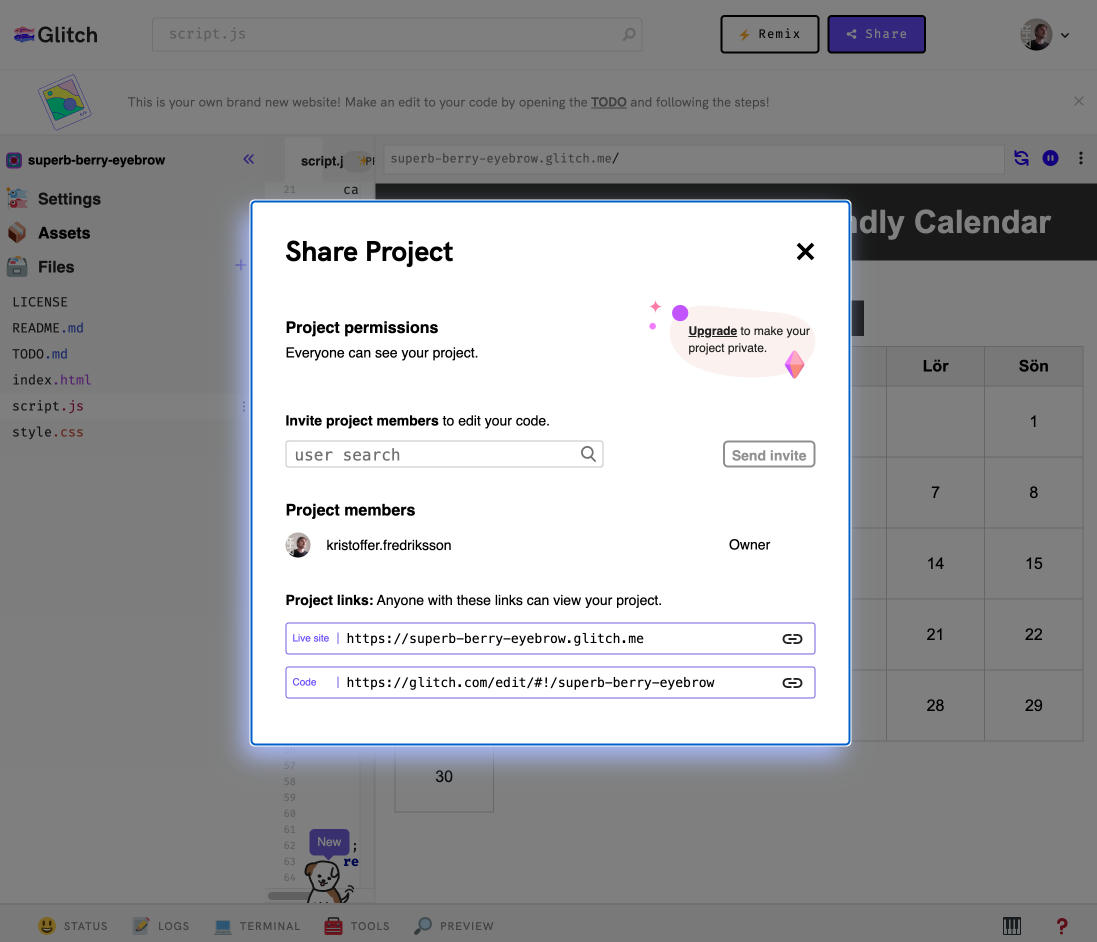Open the Status panel
The width and height of the screenshot is (1097, 942).
pyautogui.click(x=73, y=926)
